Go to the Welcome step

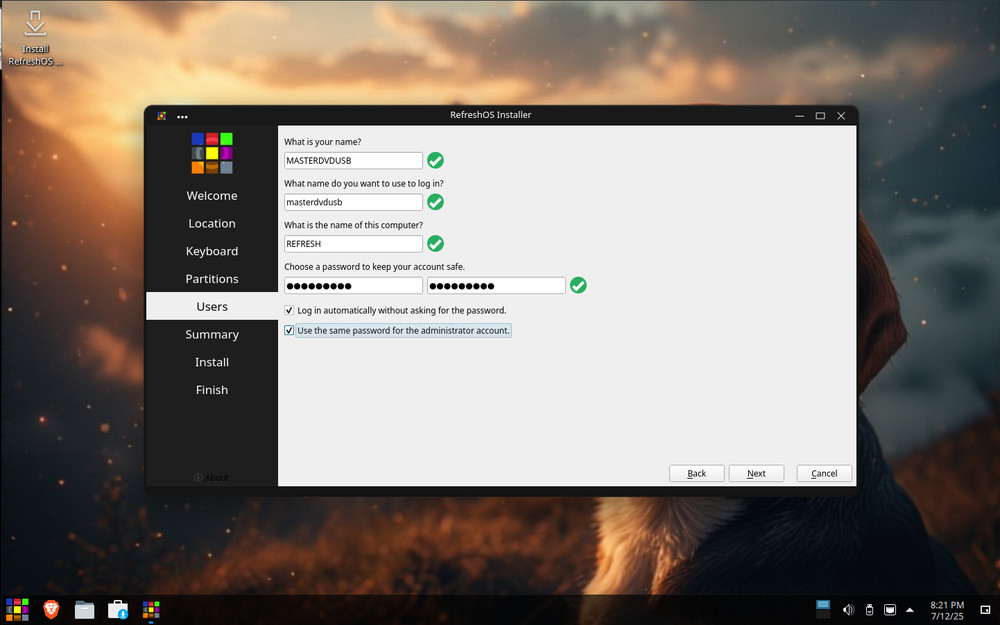(x=212, y=196)
